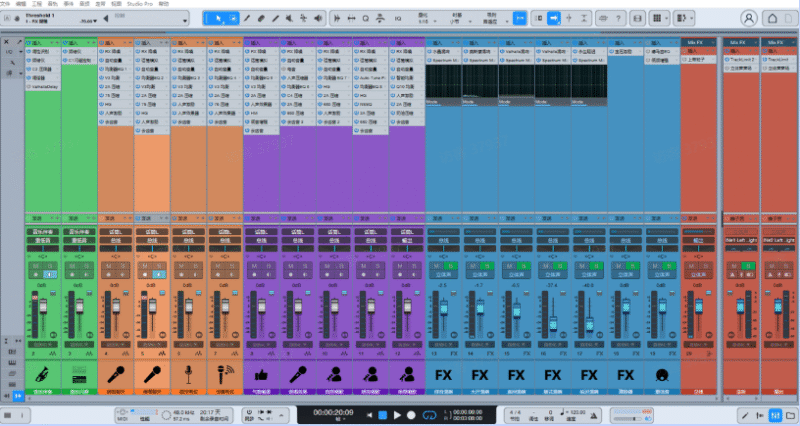
Task: Click the I/O icon in the mixer sidebar
Action: coord(9,52)
